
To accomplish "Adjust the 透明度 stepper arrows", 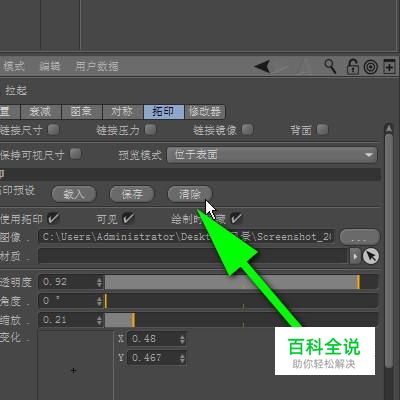I will point(100,282).
